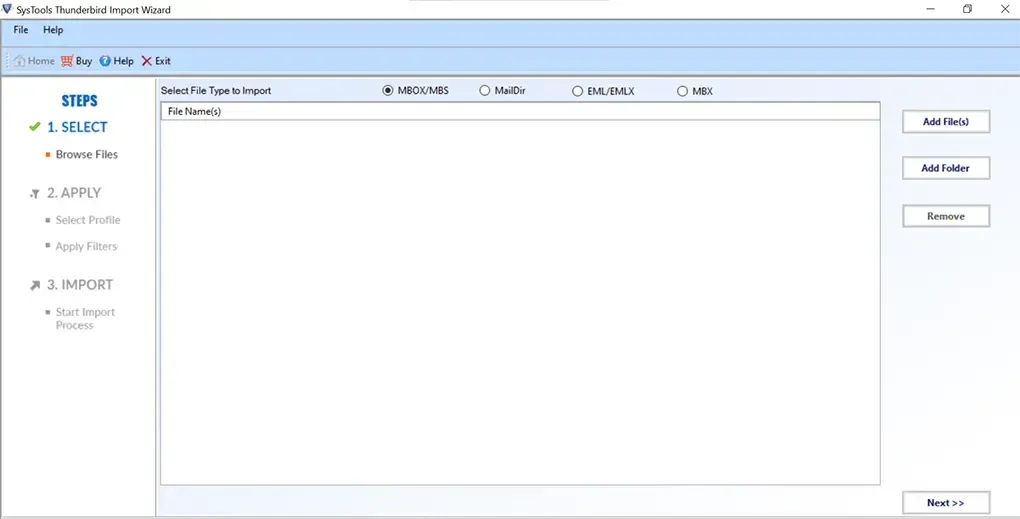Click the Add File(s) button
Screen dimensions: 1020x519
coord(946,122)
